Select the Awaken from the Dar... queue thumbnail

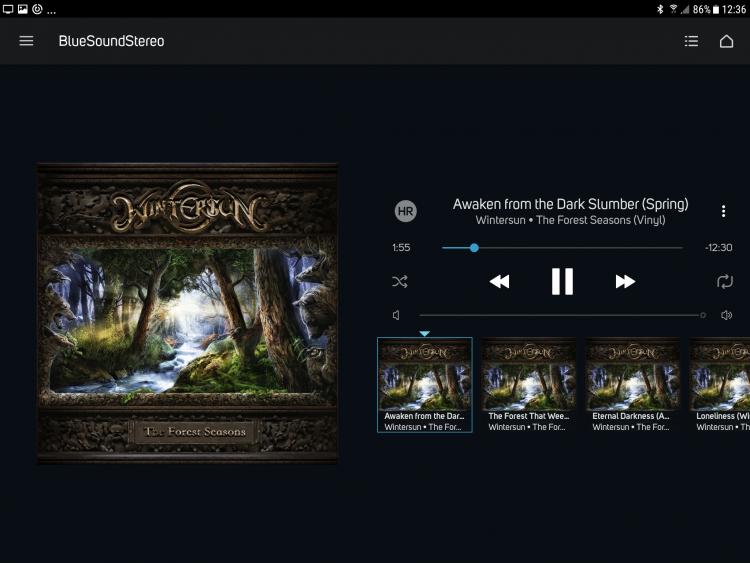(425, 385)
